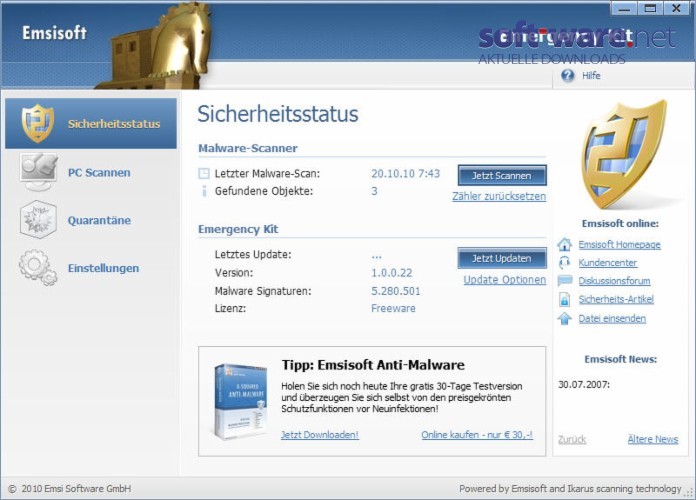Close the Emsisoft window
This screenshot has height=500, width=696.
click(676, 8)
